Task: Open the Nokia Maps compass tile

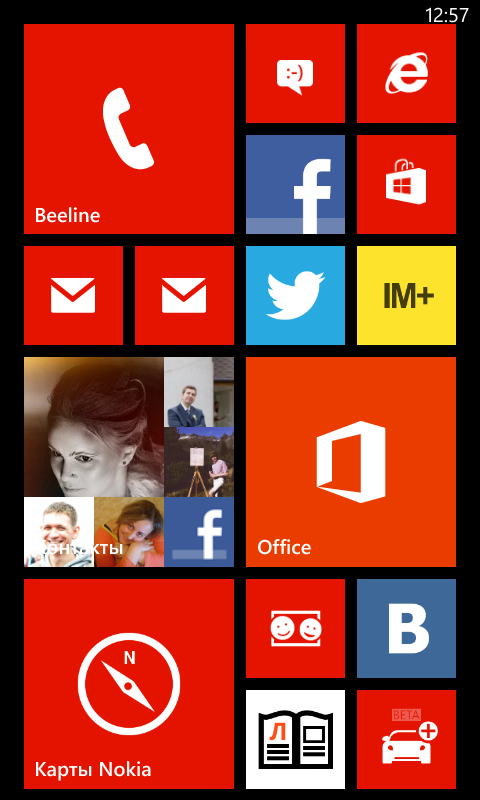Action: 129,684
